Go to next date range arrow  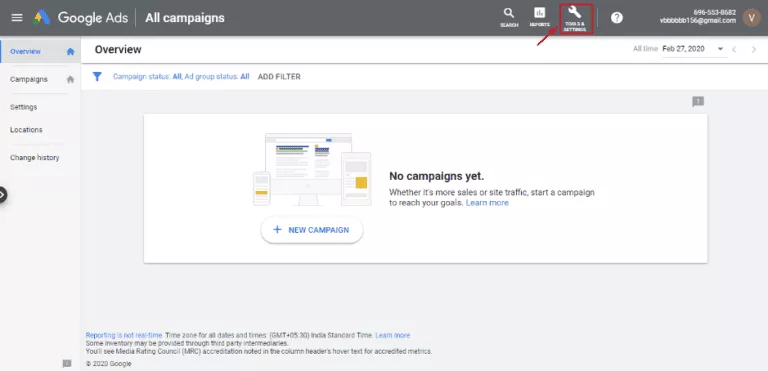click(x=754, y=49)
